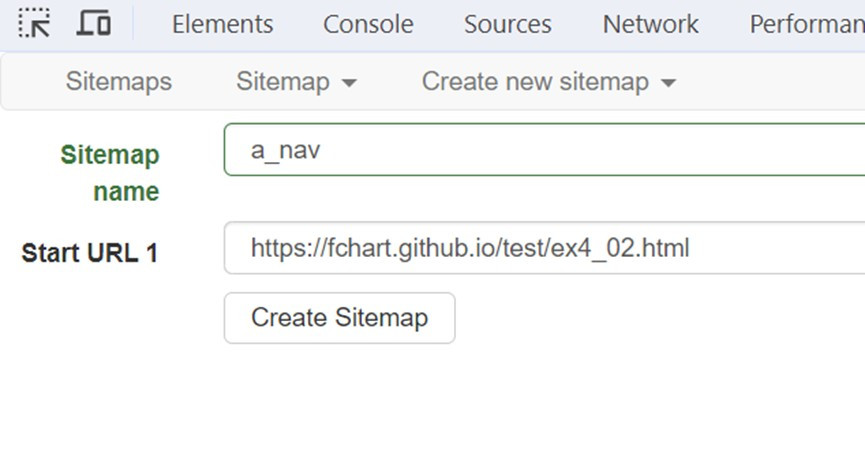Switch to the Elements tab
This screenshot has height=460, width=865.
coord(222,24)
